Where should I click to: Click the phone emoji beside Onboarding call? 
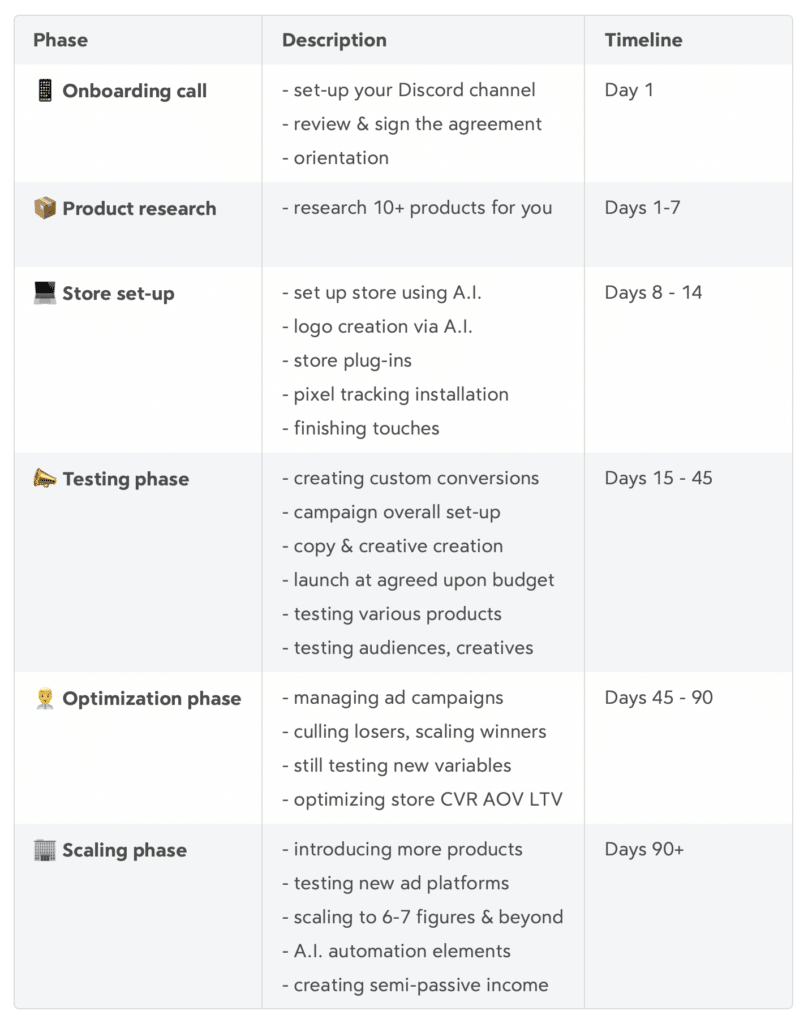tap(44, 91)
